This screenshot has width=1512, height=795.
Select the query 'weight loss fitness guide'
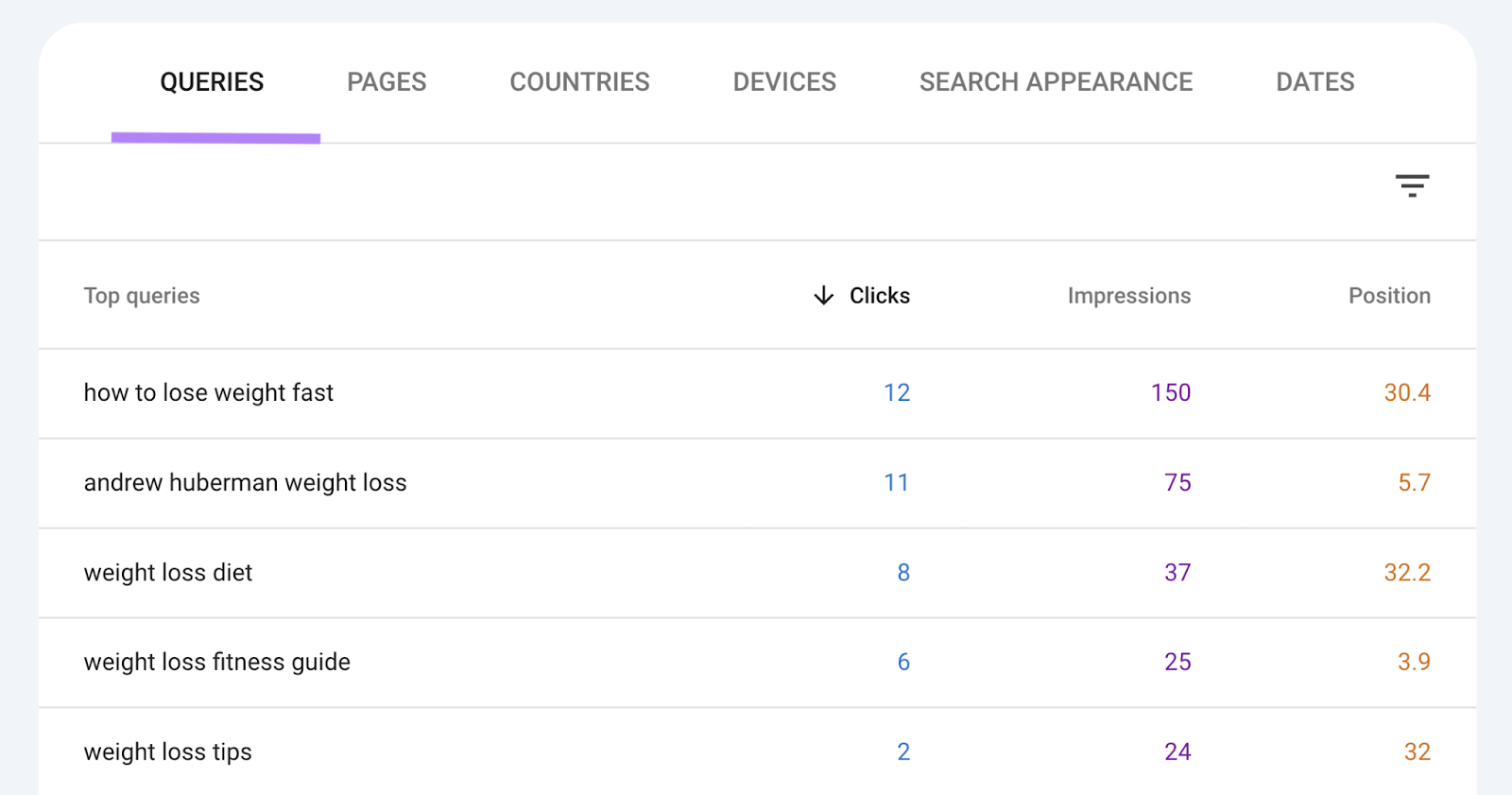pyautogui.click(x=216, y=662)
